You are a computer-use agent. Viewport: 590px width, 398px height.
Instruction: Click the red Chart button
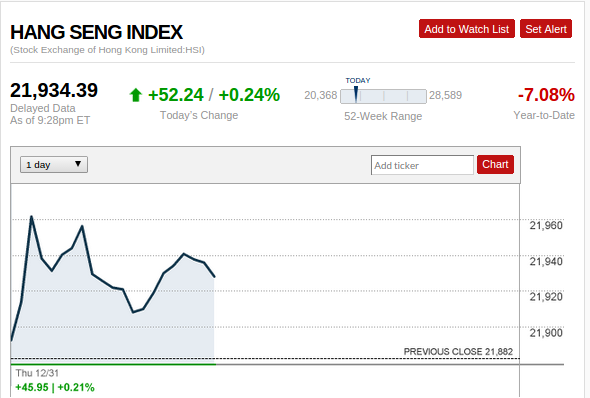point(495,164)
